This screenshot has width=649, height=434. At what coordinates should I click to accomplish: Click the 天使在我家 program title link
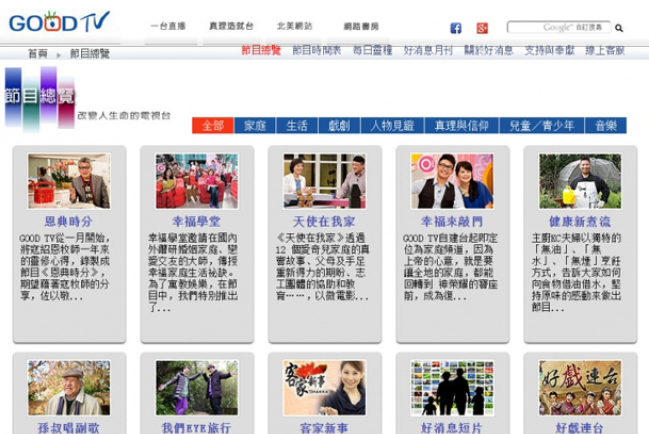click(324, 220)
